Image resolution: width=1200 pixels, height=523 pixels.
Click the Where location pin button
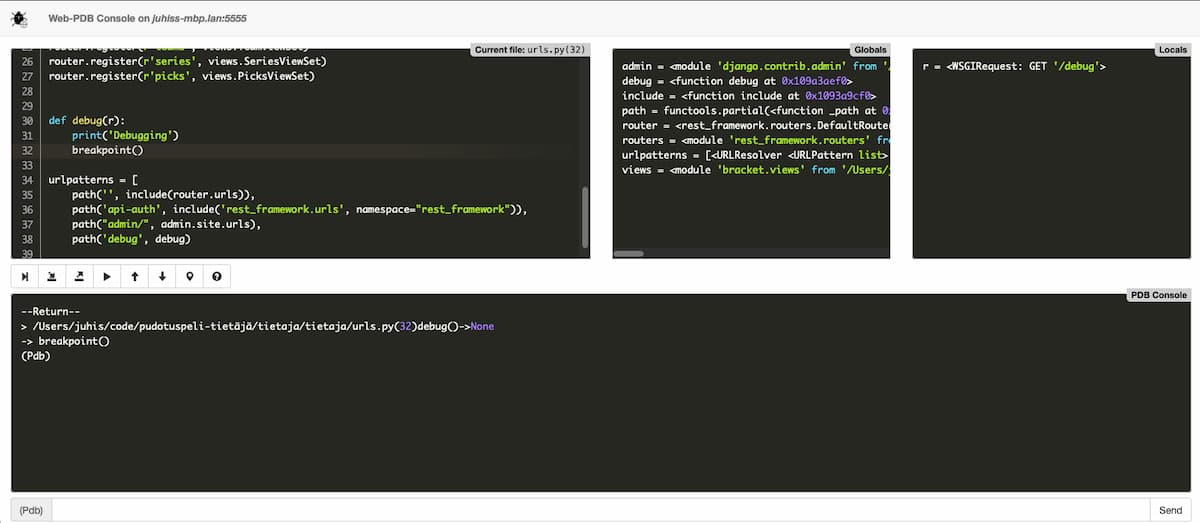[190, 276]
